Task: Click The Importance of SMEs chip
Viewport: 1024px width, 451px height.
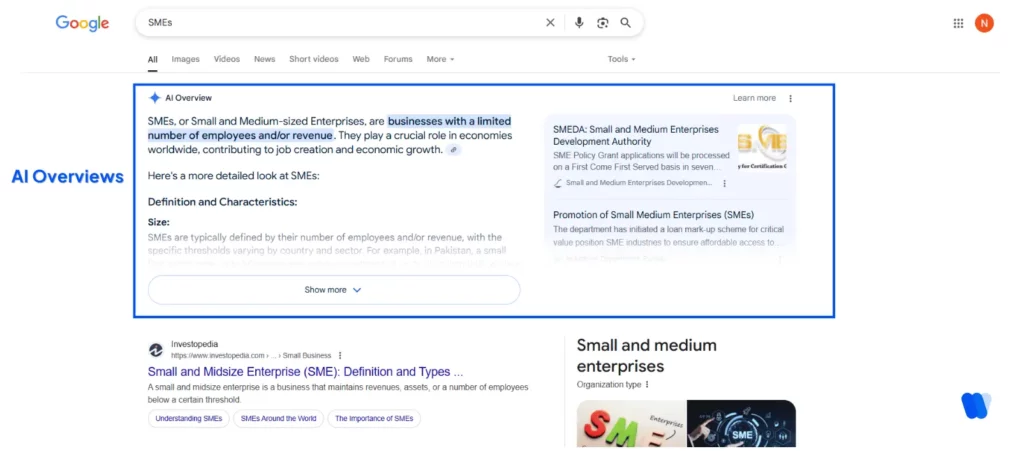Action: (374, 419)
